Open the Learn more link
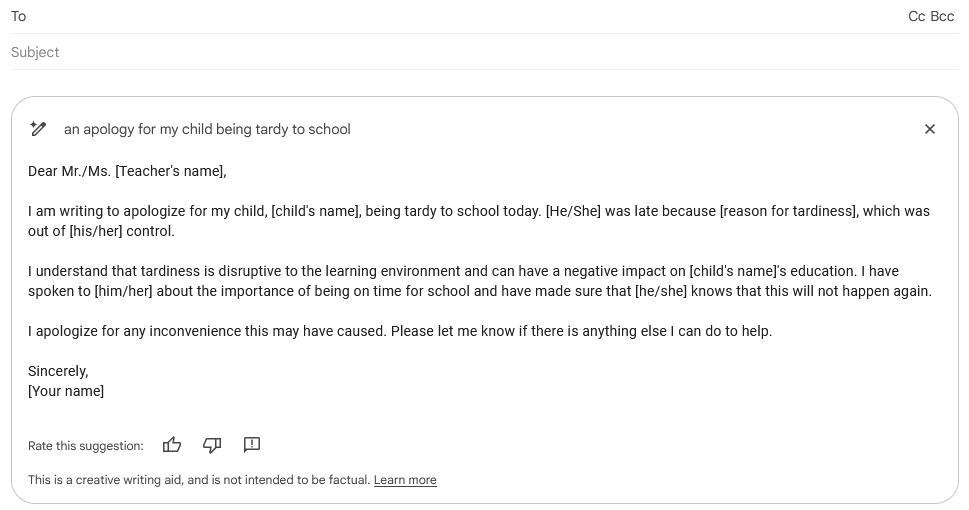 [405, 480]
